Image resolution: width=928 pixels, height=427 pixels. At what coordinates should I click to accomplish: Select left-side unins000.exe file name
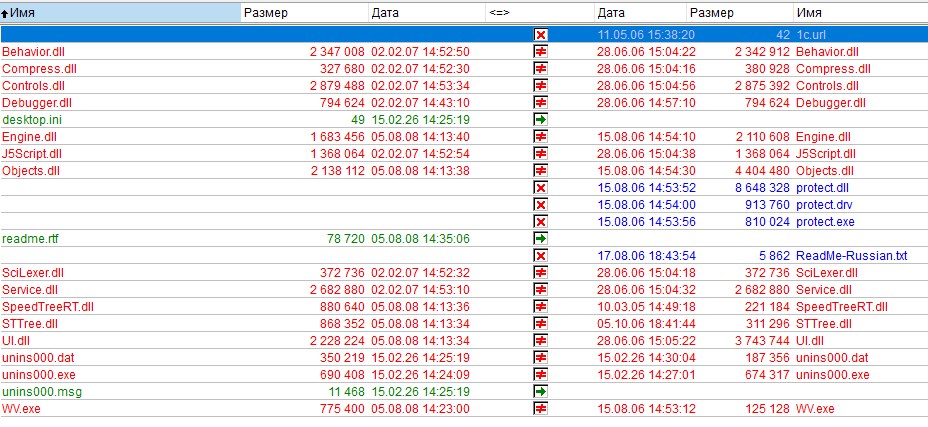39,375
